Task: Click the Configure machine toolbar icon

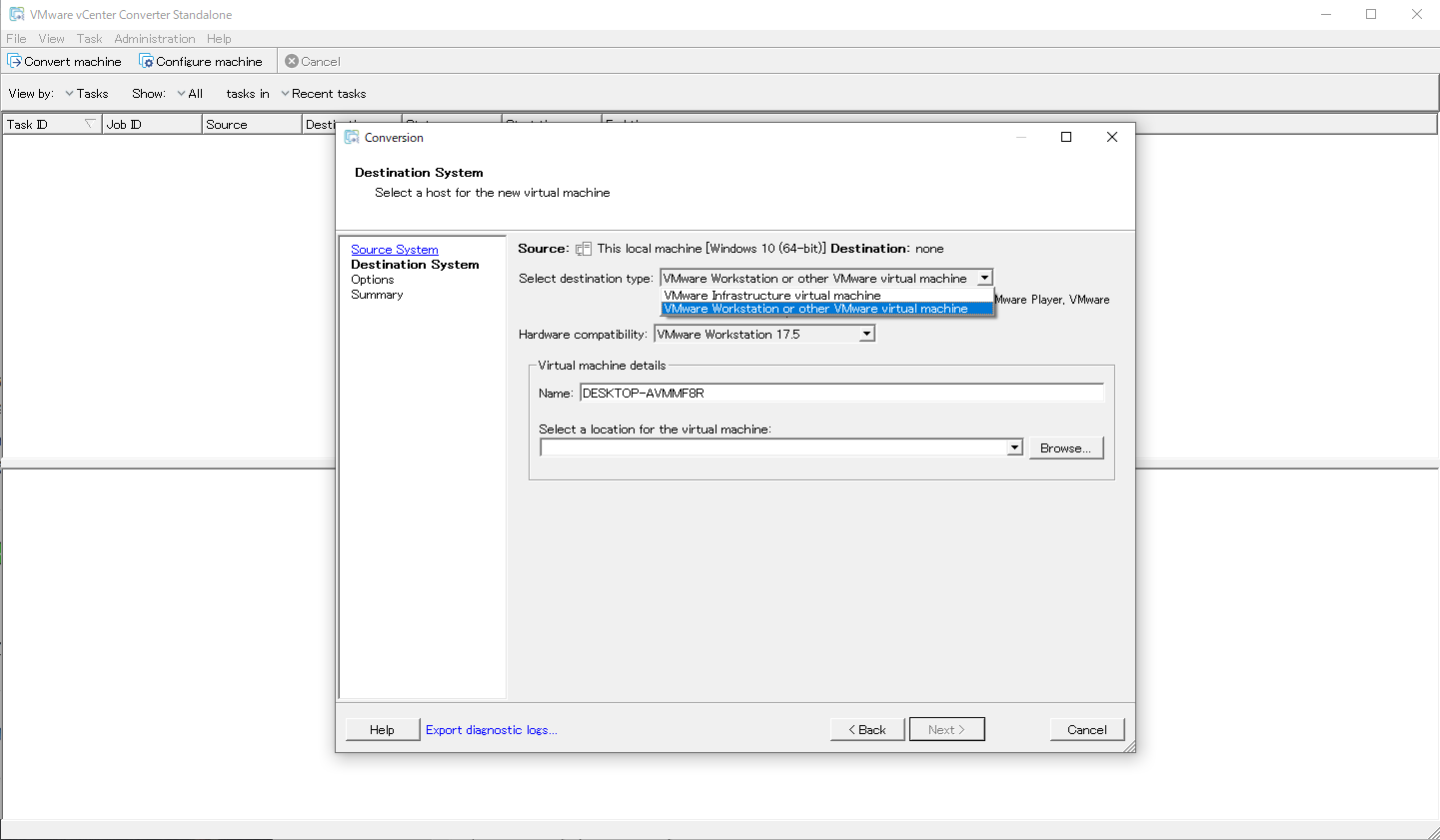Action: point(146,61)
